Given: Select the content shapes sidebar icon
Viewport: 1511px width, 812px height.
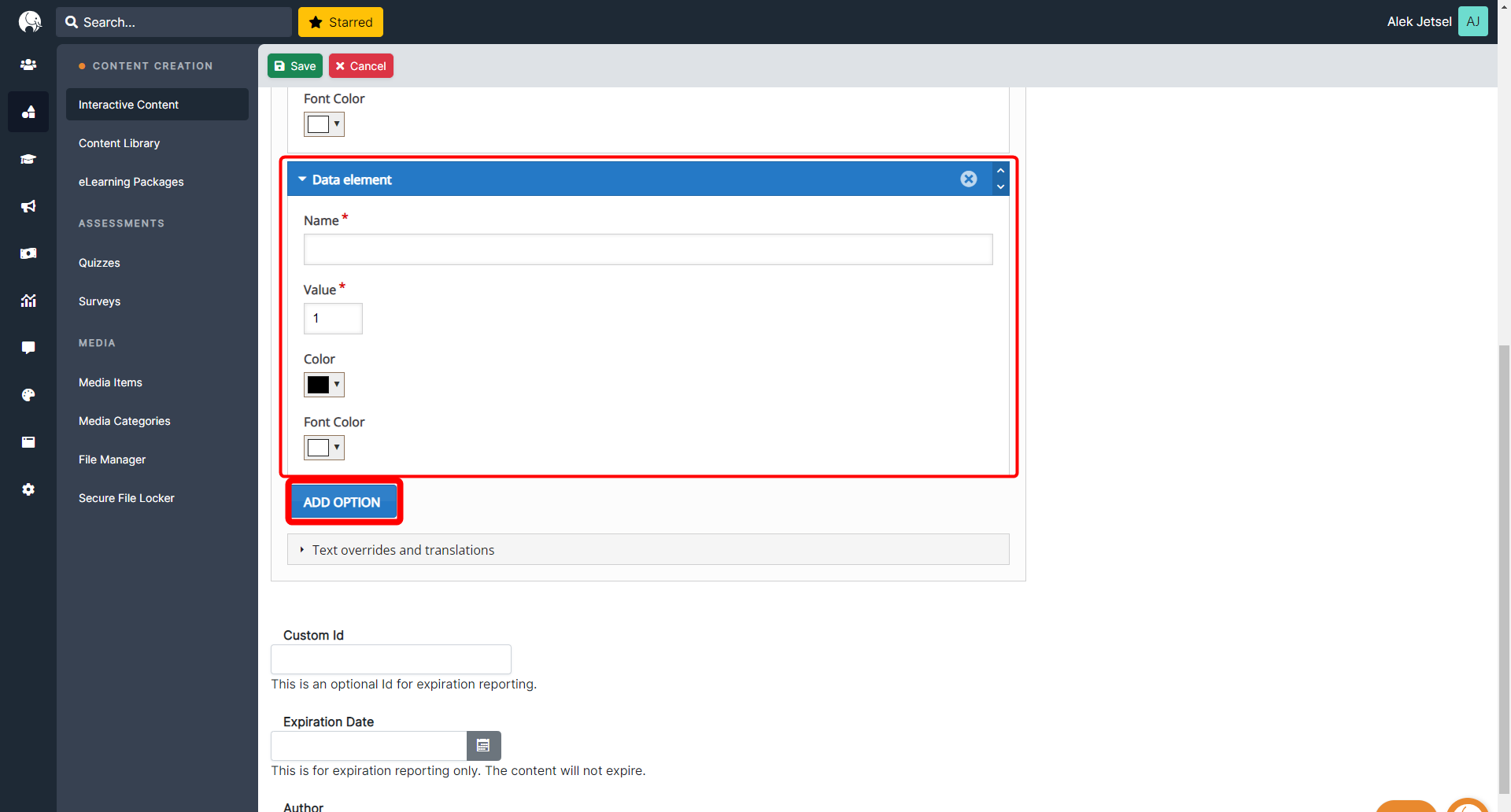Looking at the screenshot, I should click(28, 112).
